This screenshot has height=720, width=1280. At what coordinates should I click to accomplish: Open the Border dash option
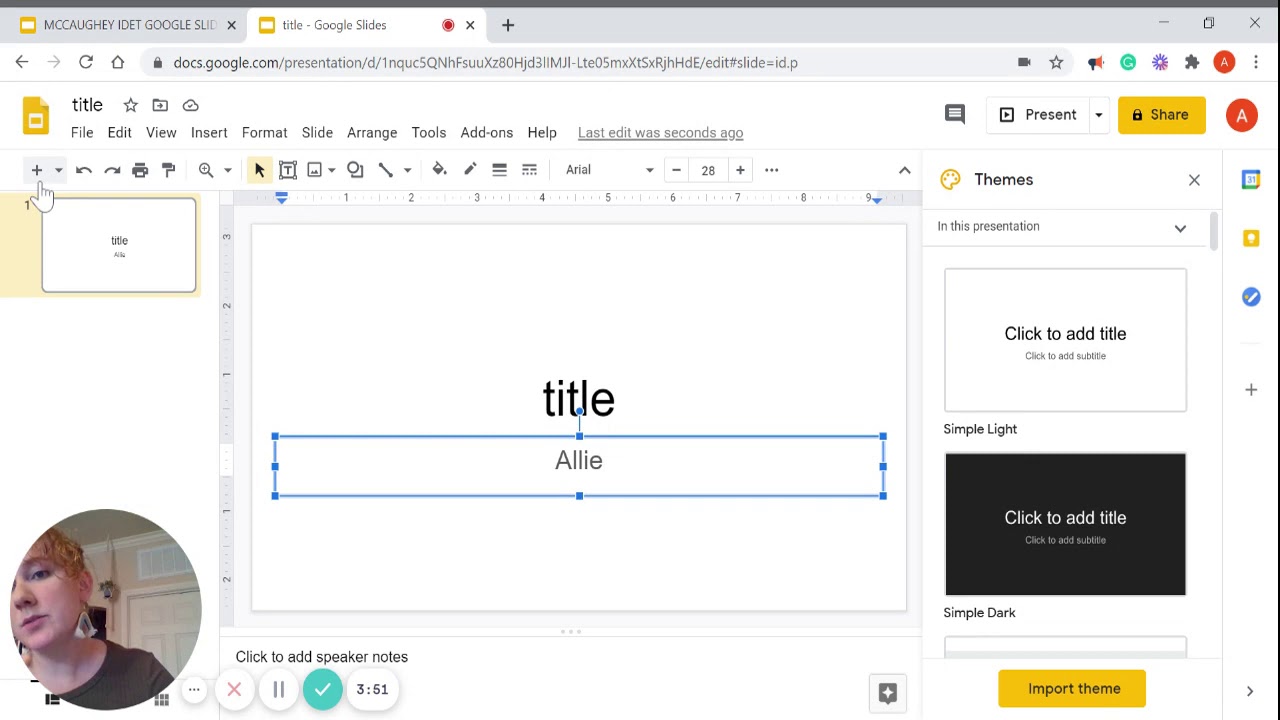point(529,170)
